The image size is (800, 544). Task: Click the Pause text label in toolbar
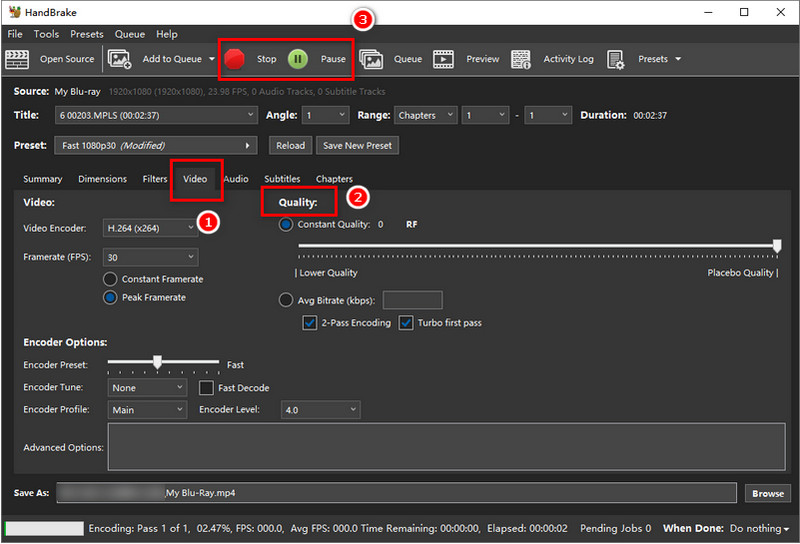(x=333, y=59)
